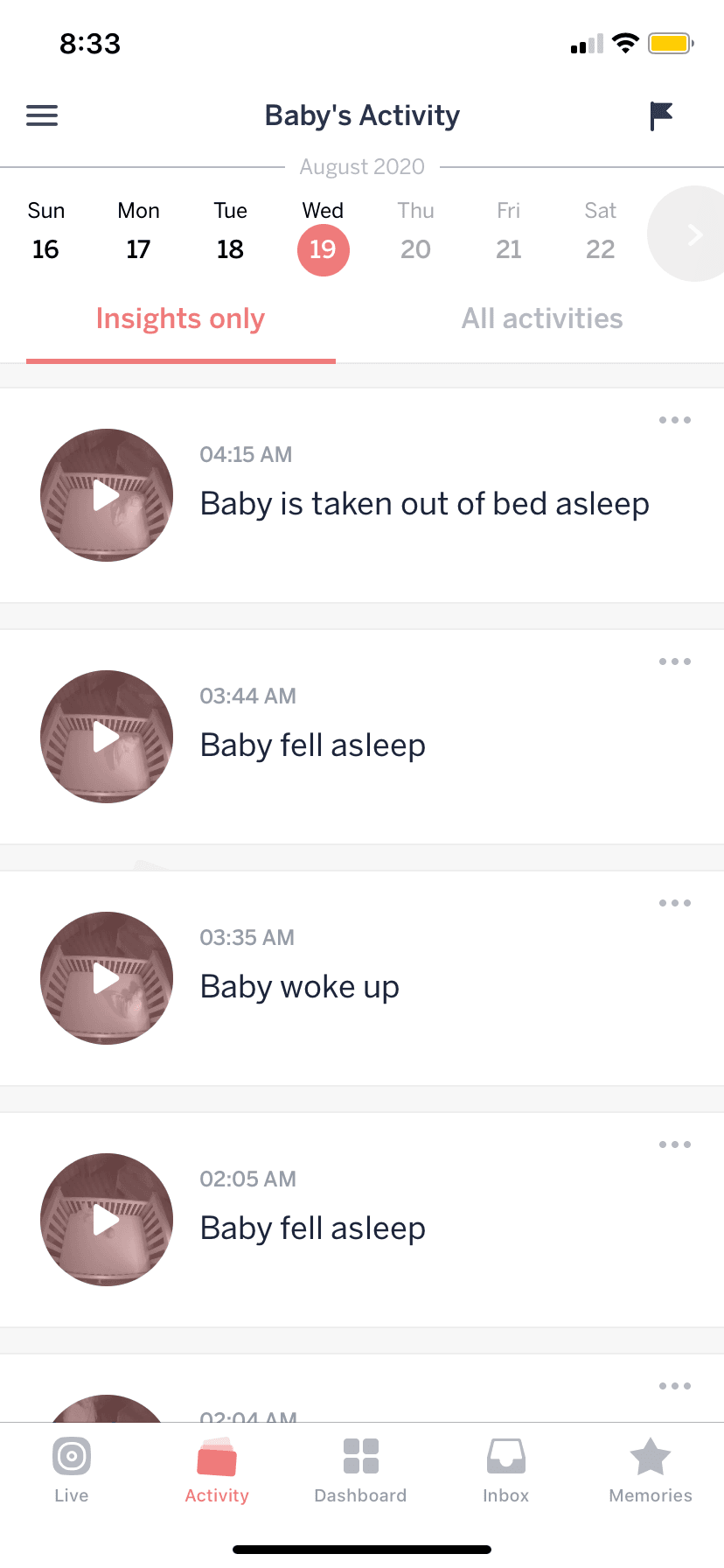Open the Live camera view
The height and width of the screenshot is (1568, 724).
(71, 1470)
